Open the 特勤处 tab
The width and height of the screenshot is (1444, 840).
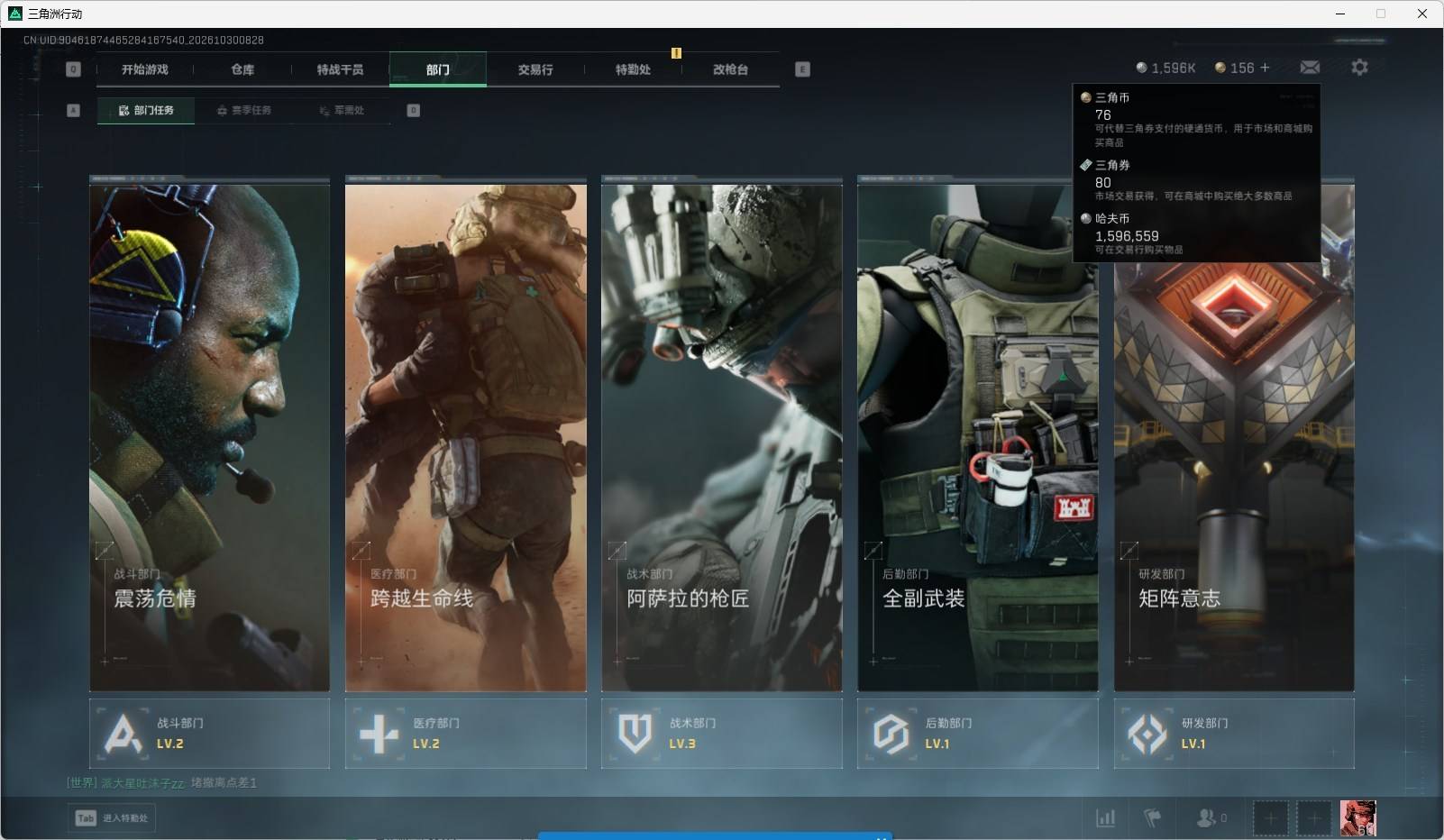(633, 69)
